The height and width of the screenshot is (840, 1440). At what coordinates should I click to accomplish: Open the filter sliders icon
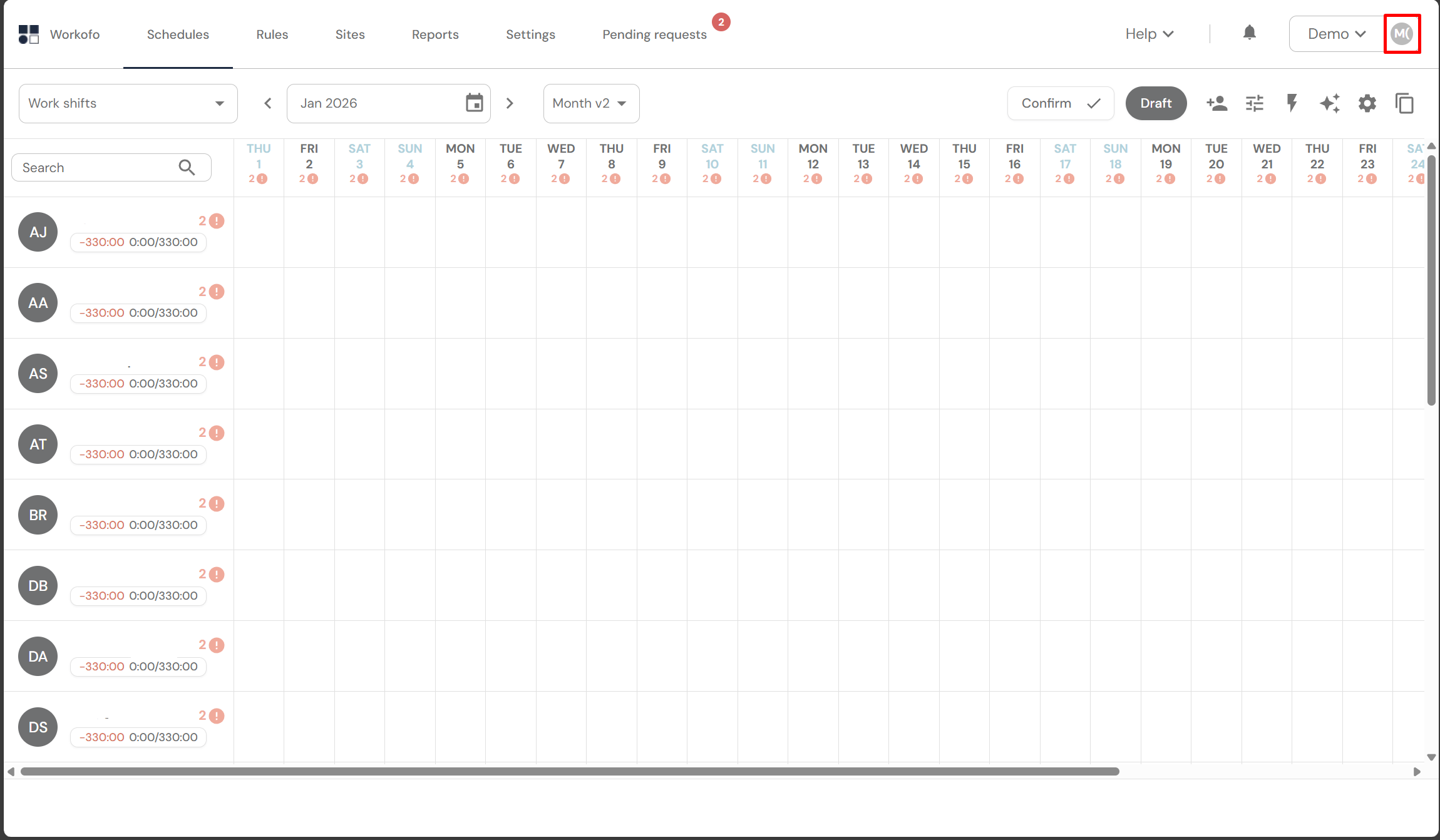tap(1255, 103)
